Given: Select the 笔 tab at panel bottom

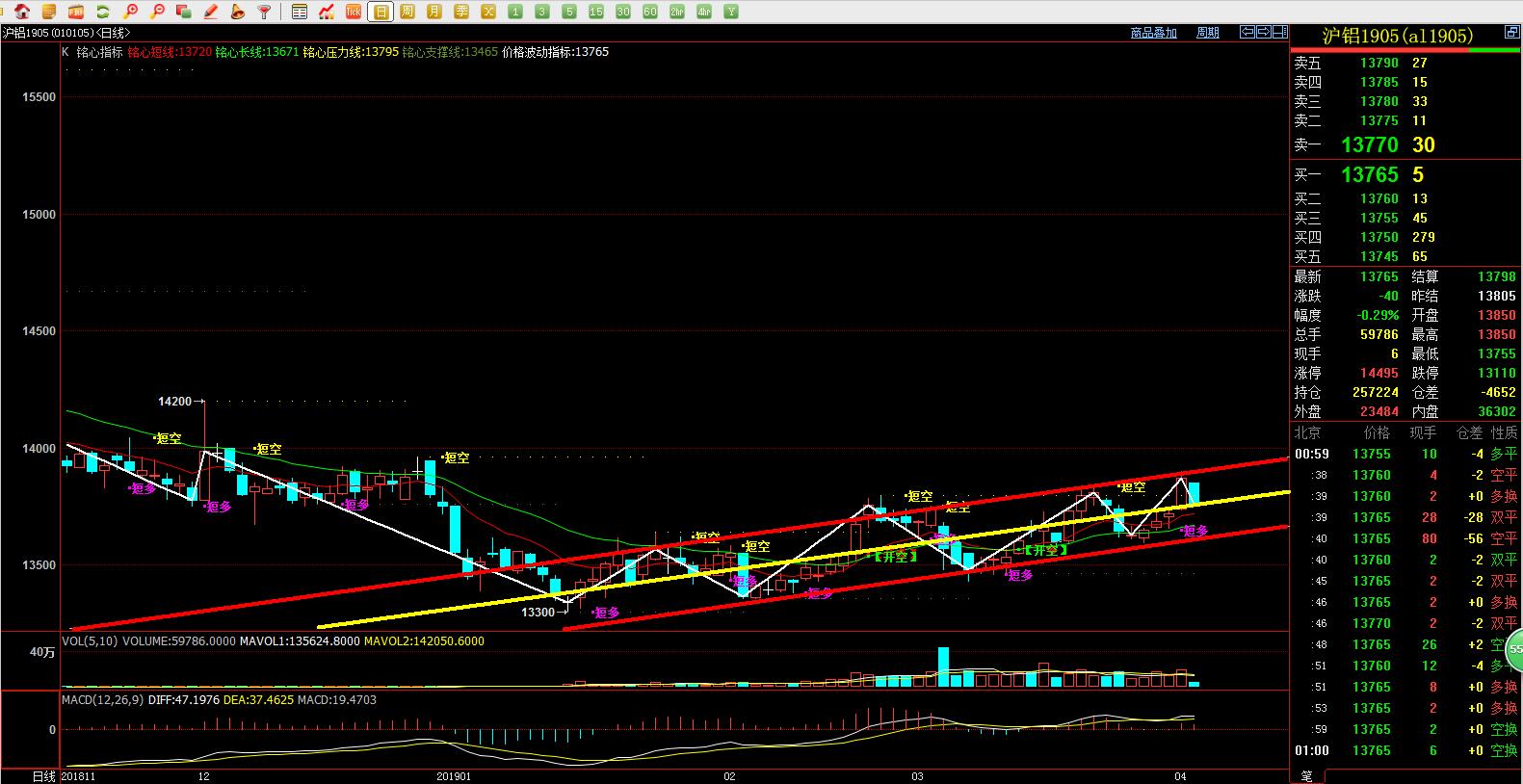Looking at the screenshot, I should 1307,775.
